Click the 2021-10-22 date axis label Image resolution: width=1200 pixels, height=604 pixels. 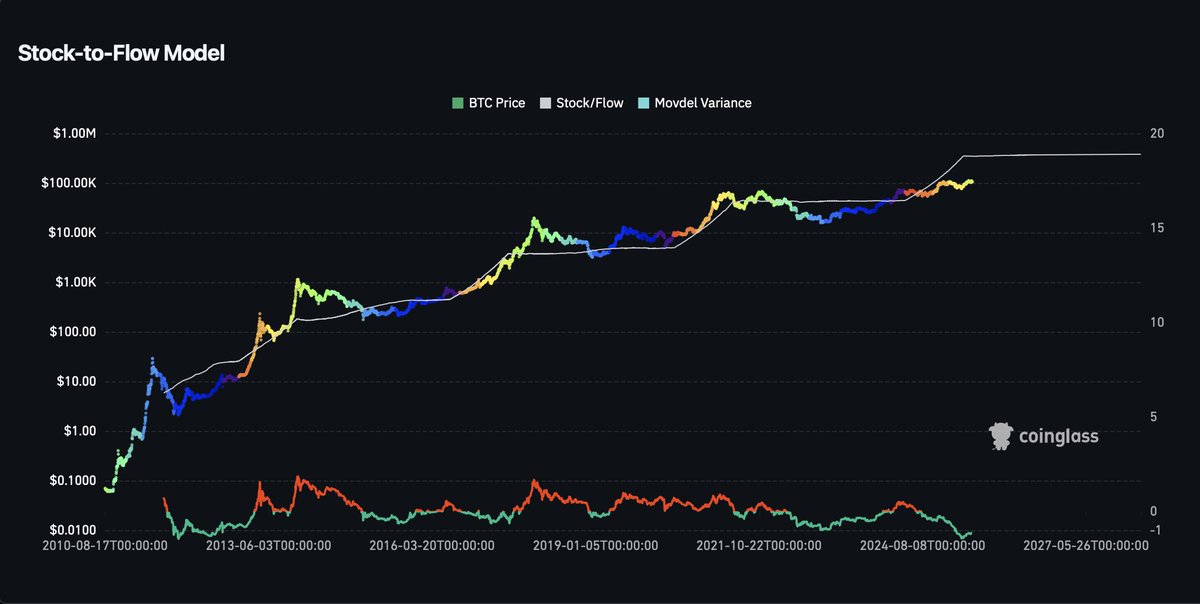(759, 546)
